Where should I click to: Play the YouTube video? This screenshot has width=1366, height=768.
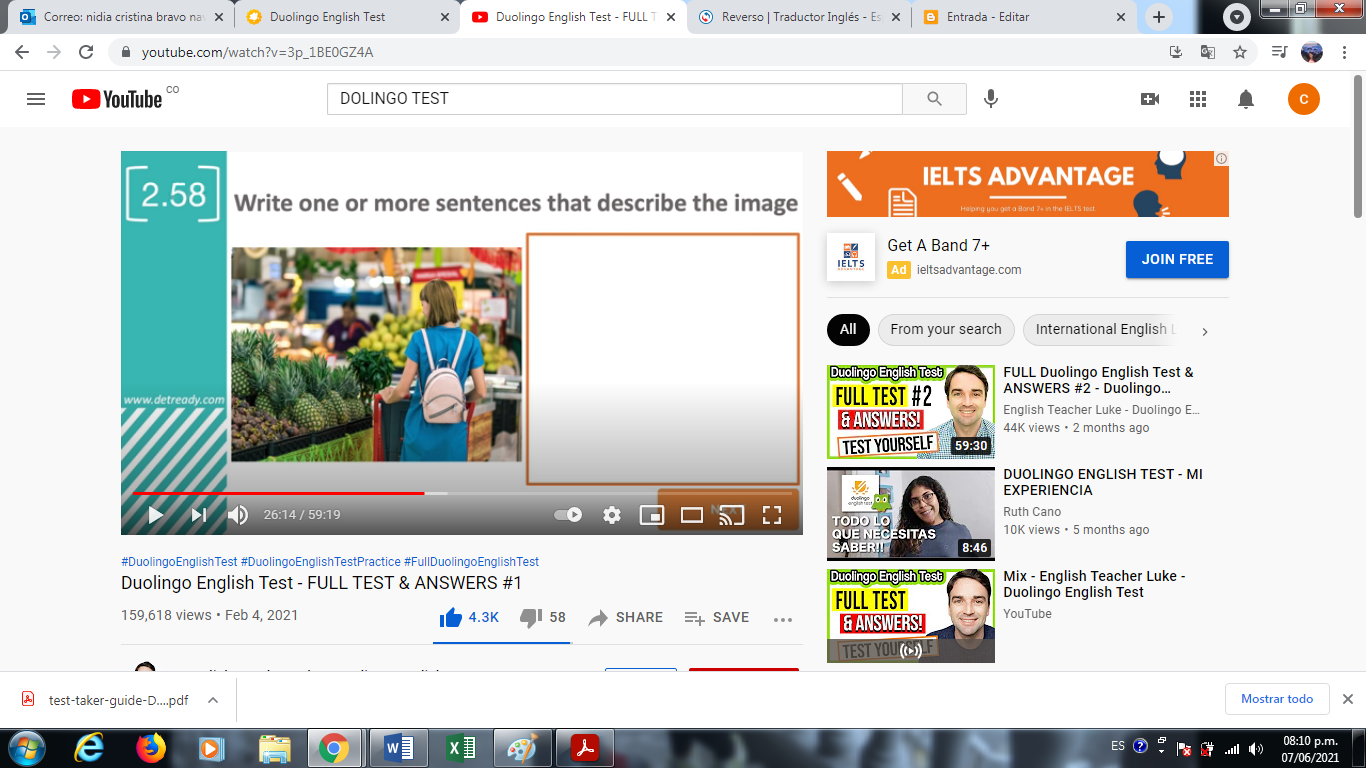click(156, 515)
